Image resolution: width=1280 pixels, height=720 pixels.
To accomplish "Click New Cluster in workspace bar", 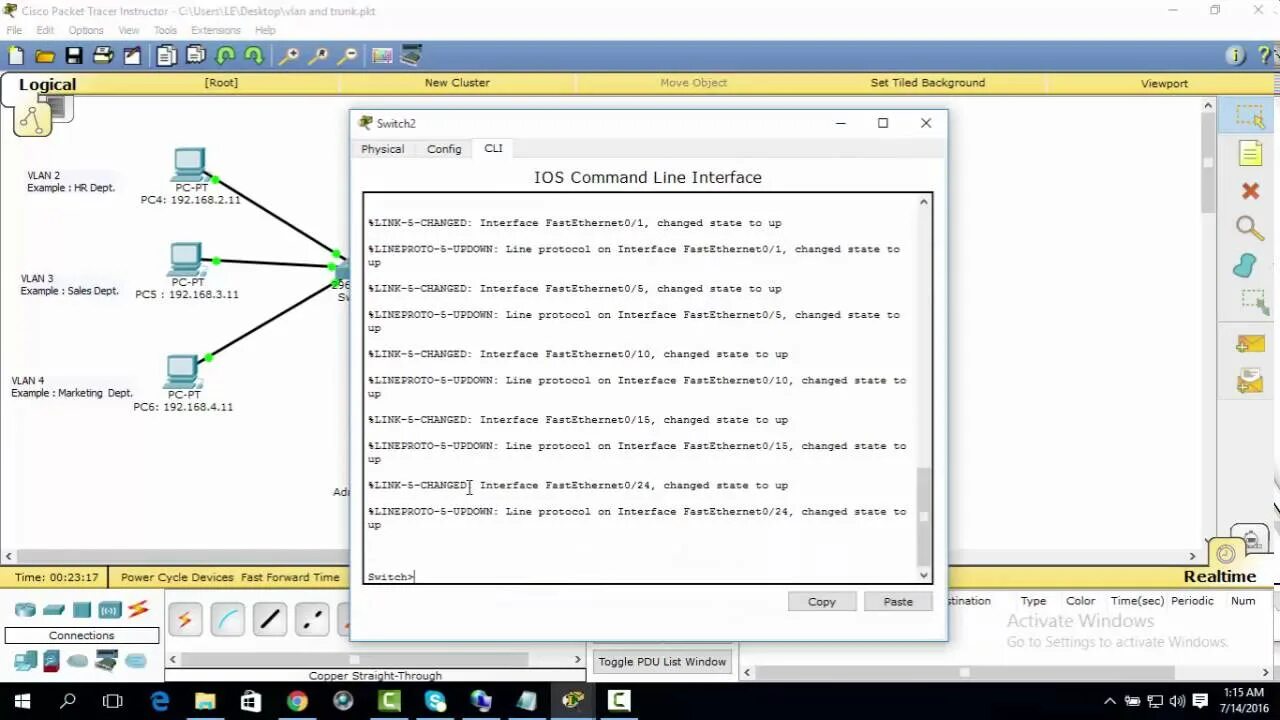I will coord(457,83).
